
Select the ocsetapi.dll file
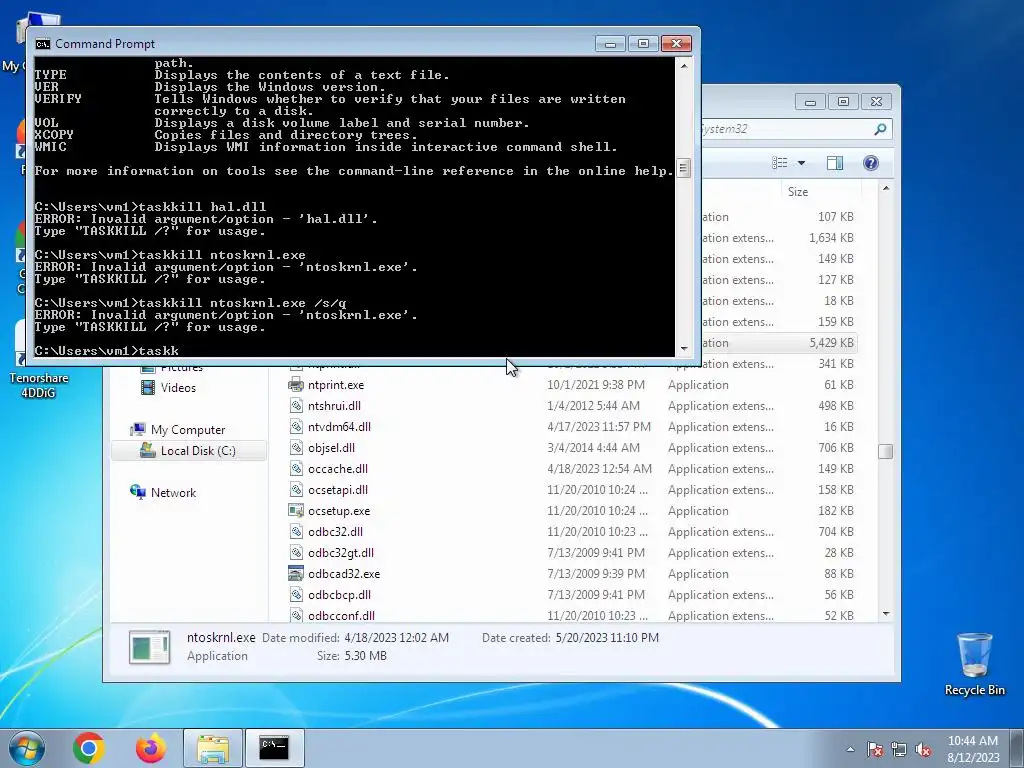pyautogui.click(x=338, y=490)
